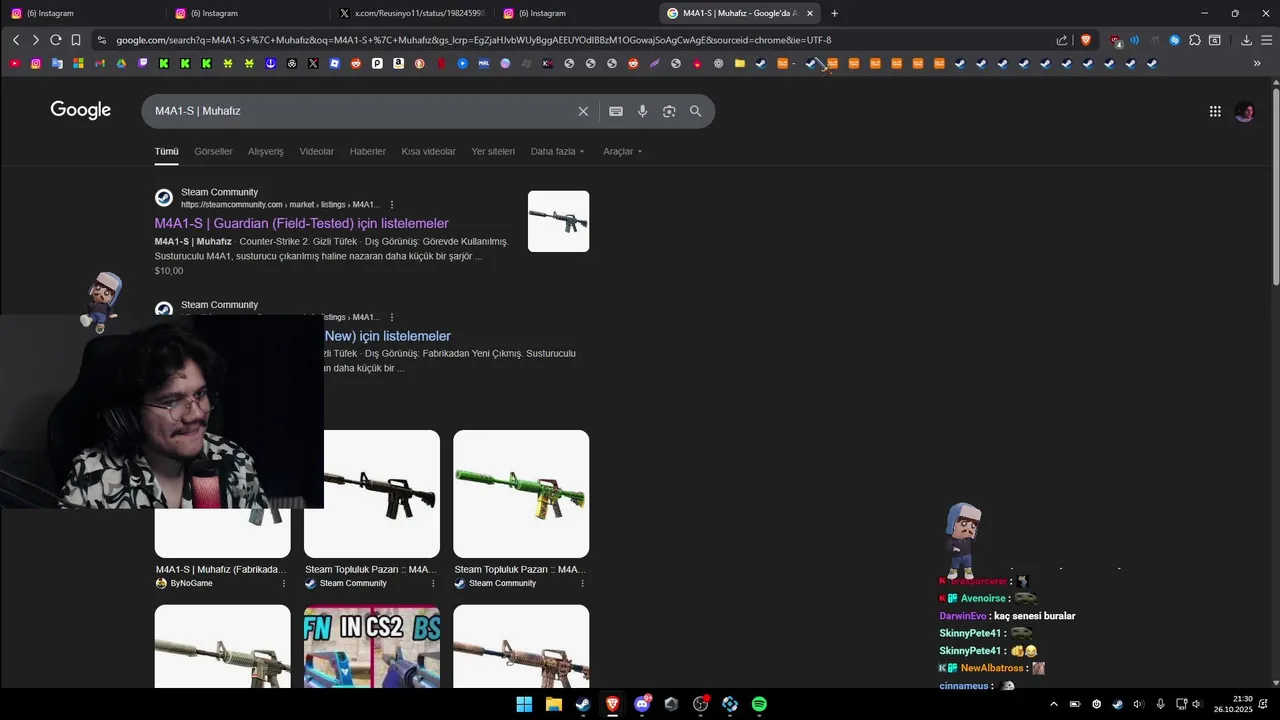Open options for green M4A1 image result
The image size is (1280, 720).
tap(582, 583)
